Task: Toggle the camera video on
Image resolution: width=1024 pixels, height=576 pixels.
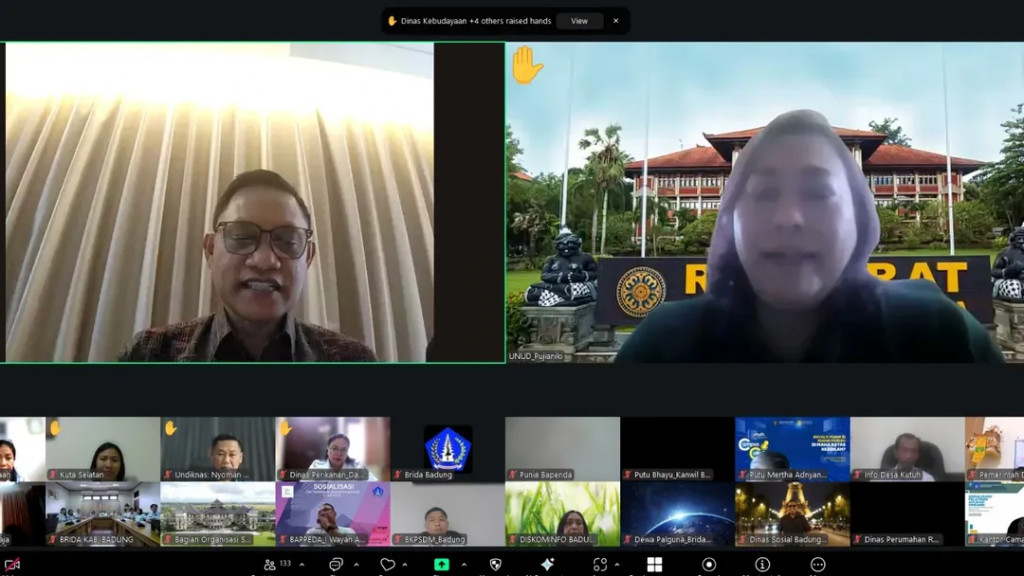Action: coord(12,565)
